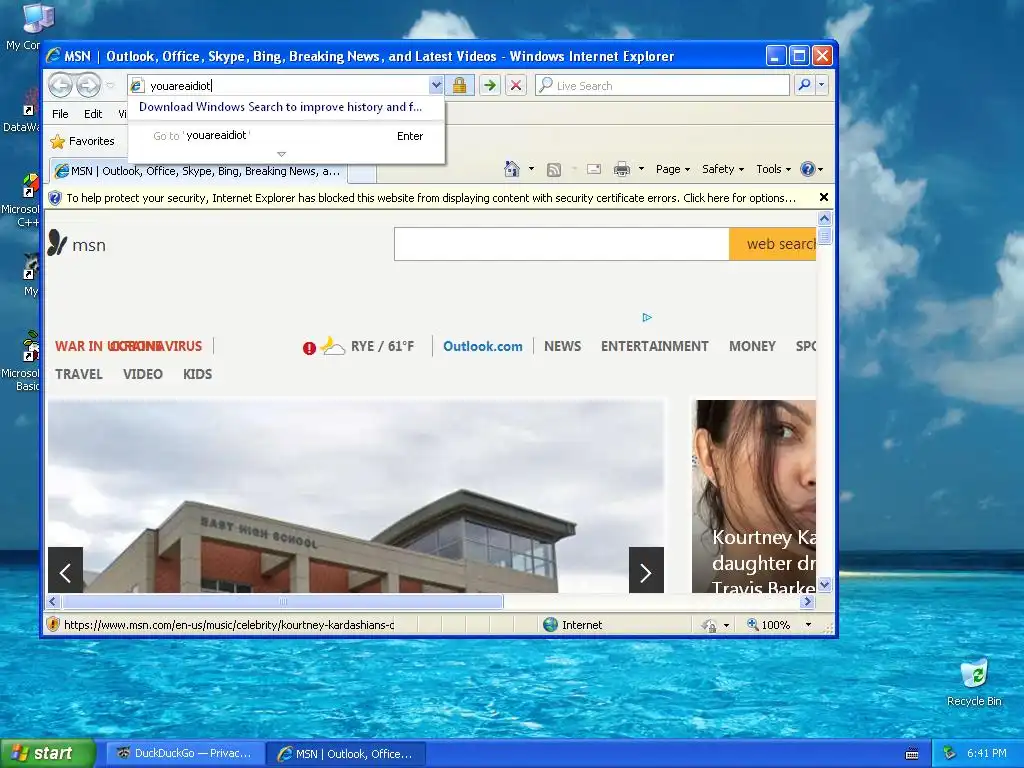Open the search provider options dropdown
Image resolution: width=1024 pixels, height=768 pixels.
coord(822,85)
